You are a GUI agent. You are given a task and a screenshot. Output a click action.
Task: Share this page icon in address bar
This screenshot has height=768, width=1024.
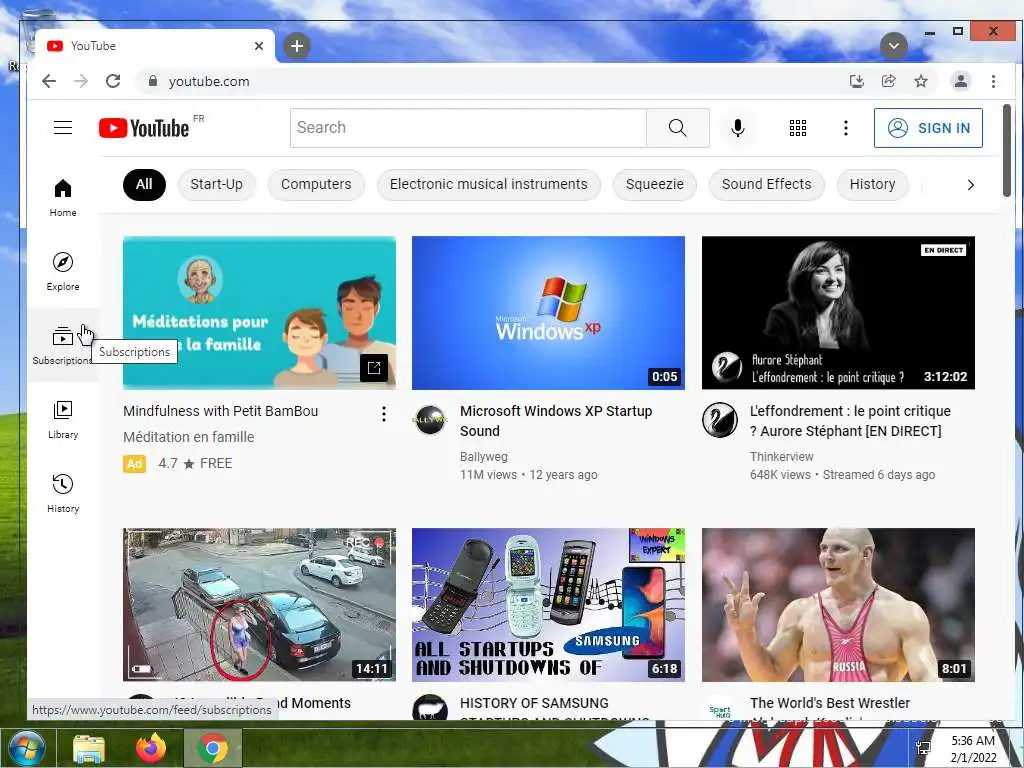(888, 81)
